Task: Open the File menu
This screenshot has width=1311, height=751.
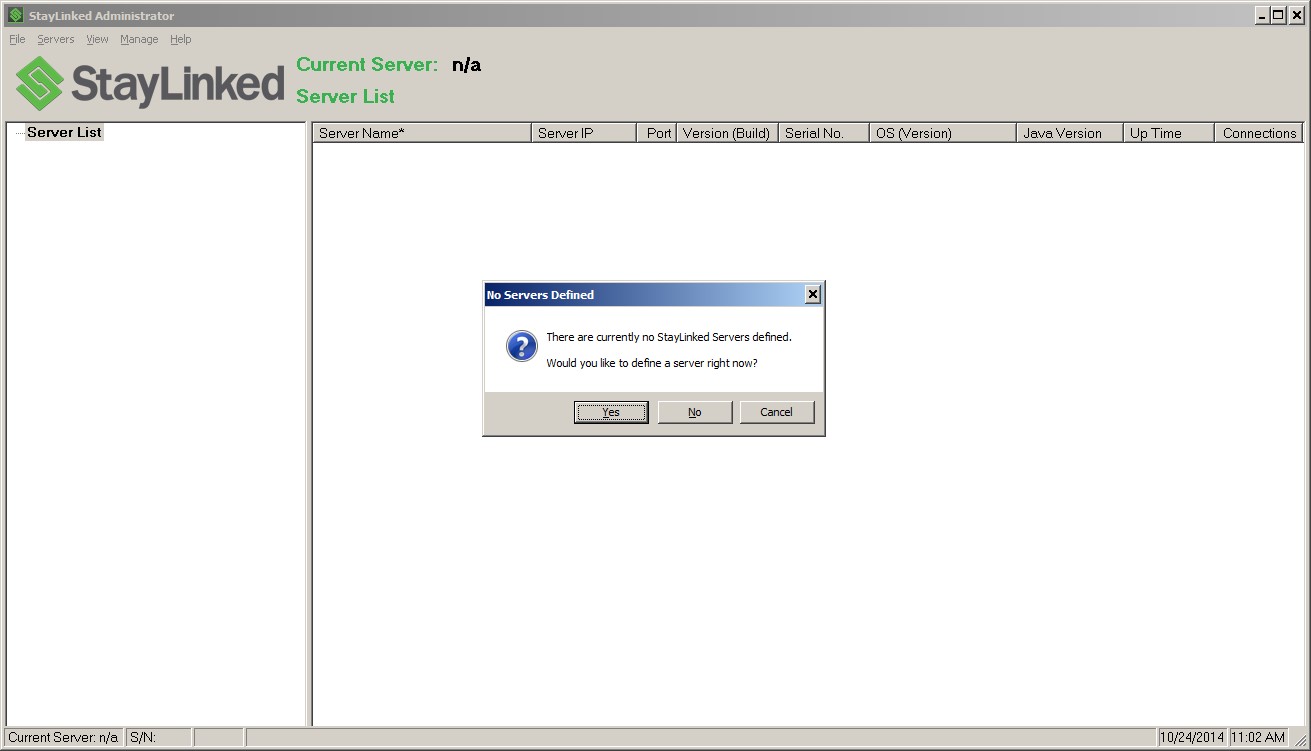Action: tap(16, 39)
